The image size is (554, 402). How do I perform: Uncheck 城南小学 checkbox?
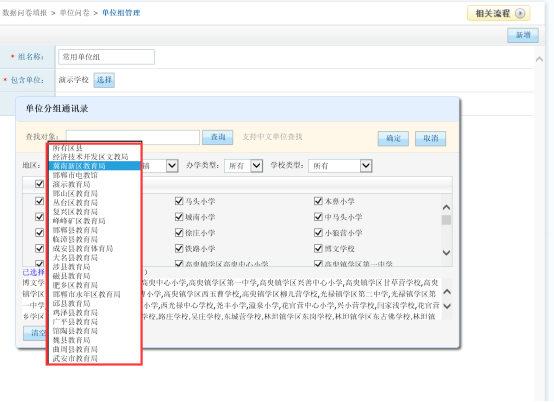[179, 217]
